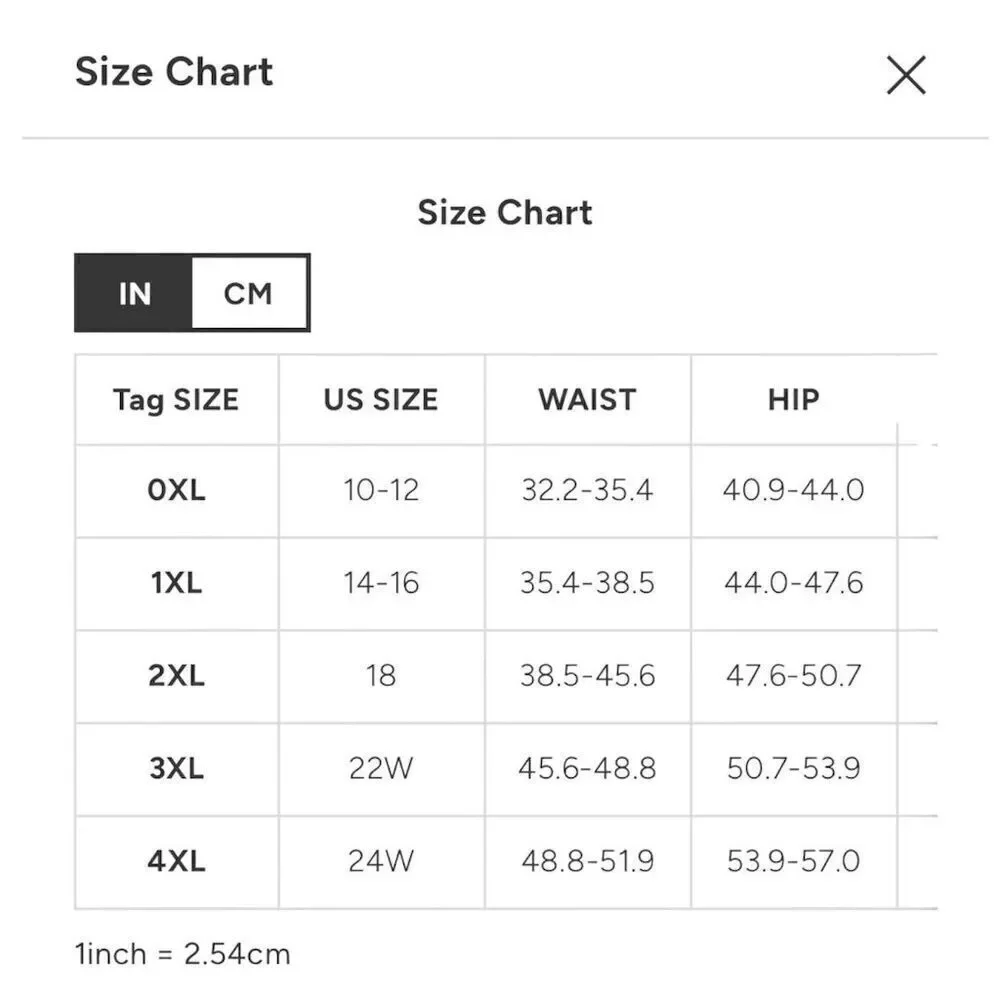The height and width of the screenshot is (1000, 1000).
Task: Click the 24W US size cell
Action: (x=381, y=861)
